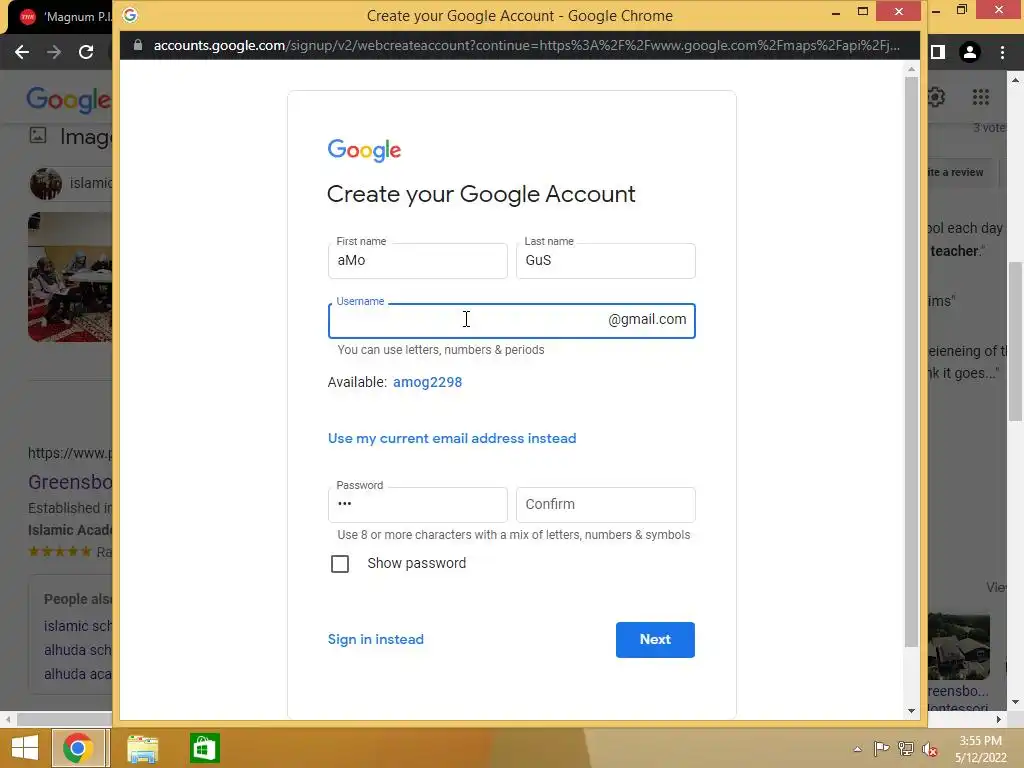Click the First name field
The height and width of the screenshot is (768, 1024).
point(417,261)
